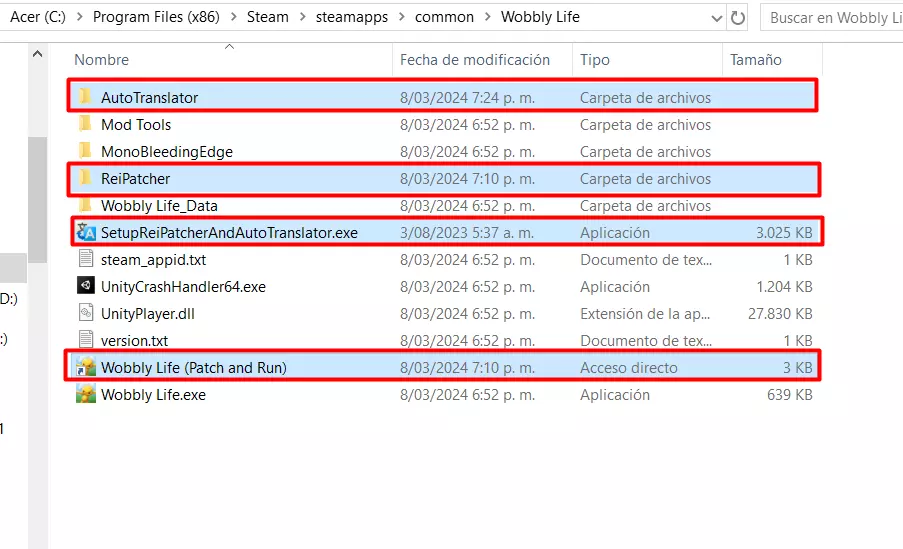Select the AutoTranslator file name

point(149,97)
